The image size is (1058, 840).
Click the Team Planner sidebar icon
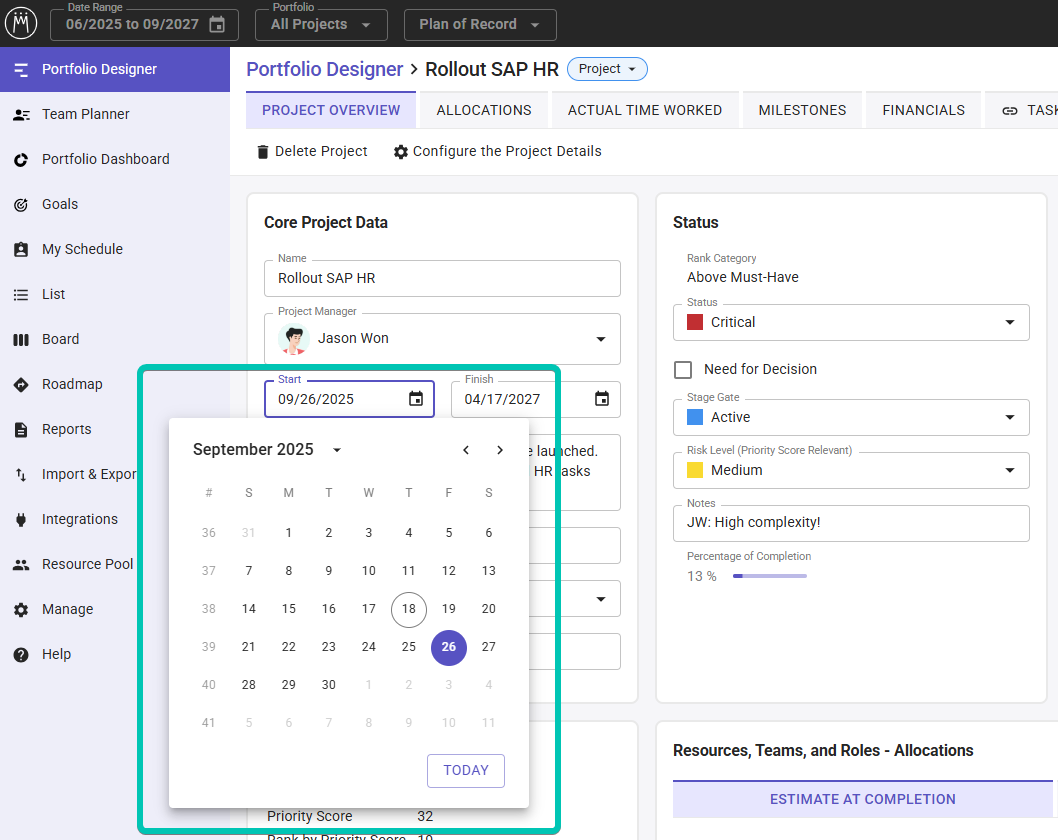[21, 114]
